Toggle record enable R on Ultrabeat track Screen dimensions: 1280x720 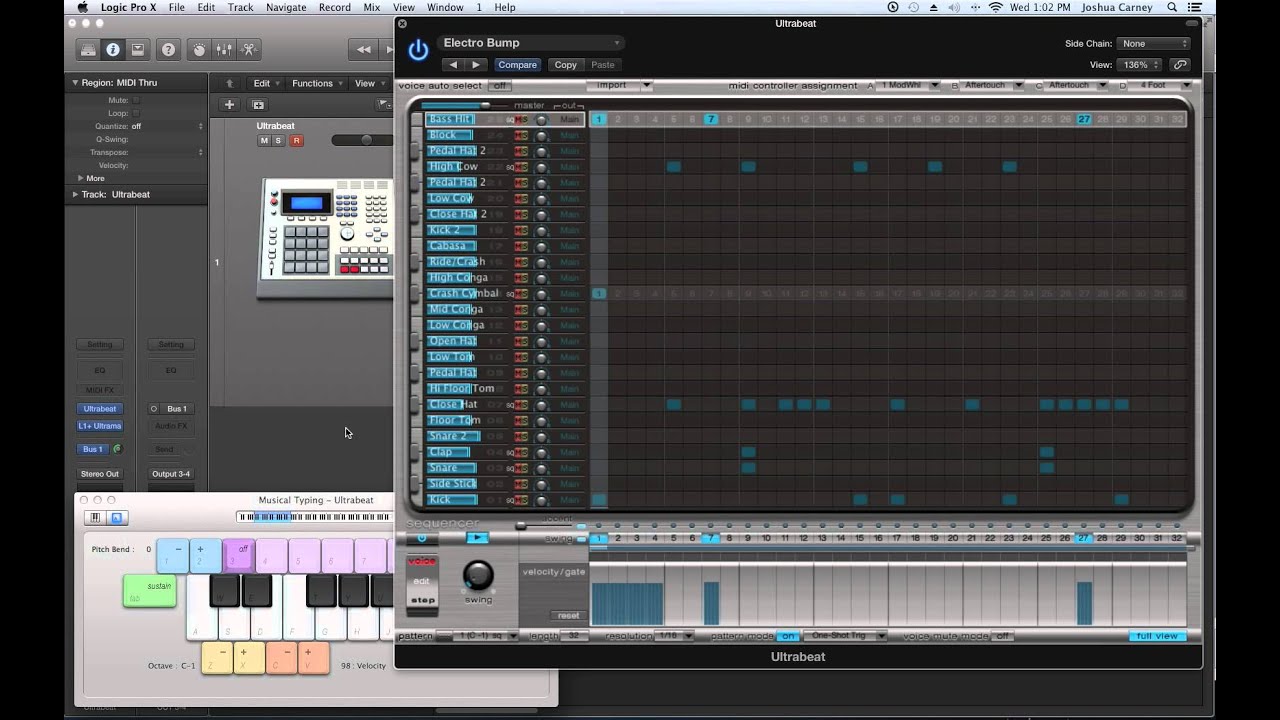[x=296, y=141]
